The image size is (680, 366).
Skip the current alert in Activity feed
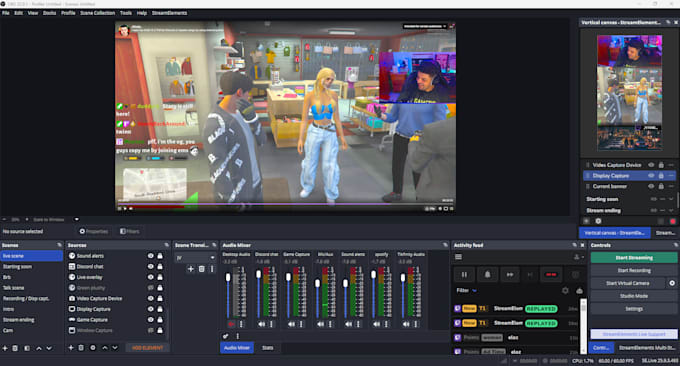click(x=510, y=274)
